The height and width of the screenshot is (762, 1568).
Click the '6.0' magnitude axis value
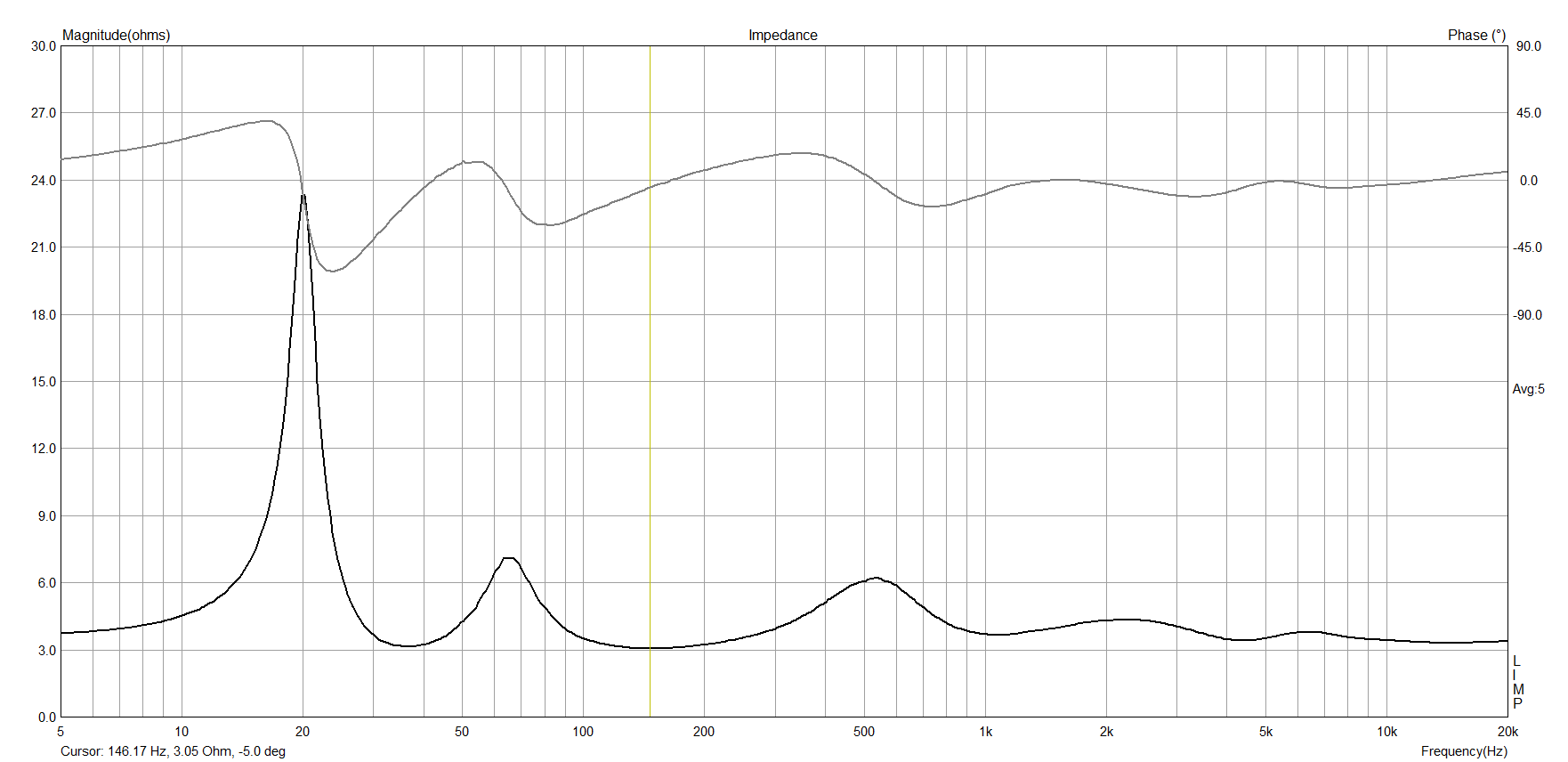(x=47, y=583)
